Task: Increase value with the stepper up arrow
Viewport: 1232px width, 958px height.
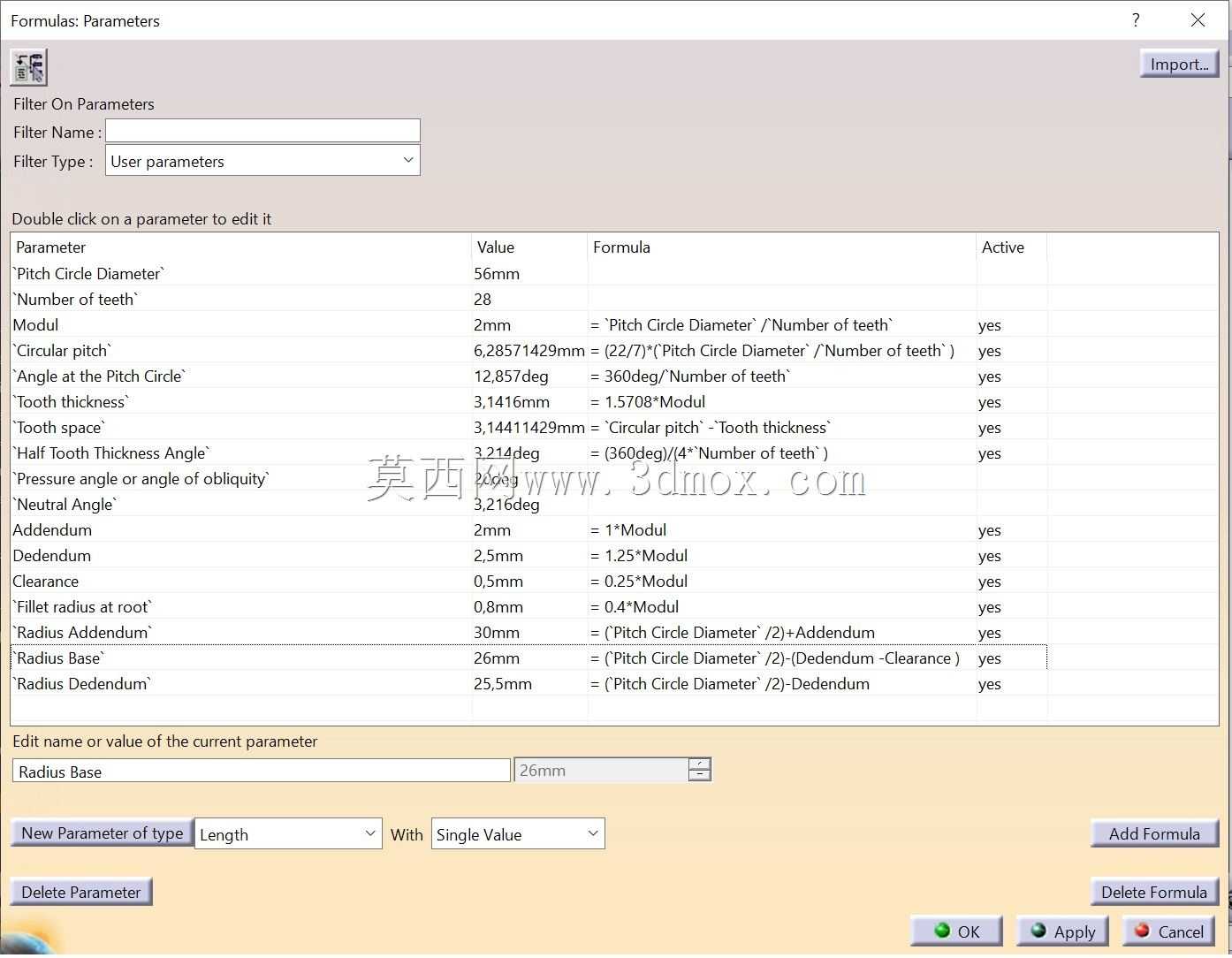Action: coord(699,764)
